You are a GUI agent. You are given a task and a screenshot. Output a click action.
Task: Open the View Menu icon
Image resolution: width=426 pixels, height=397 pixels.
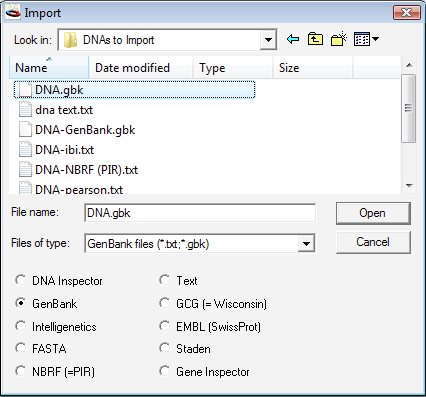pyautogui.click(x=362, y=39)
